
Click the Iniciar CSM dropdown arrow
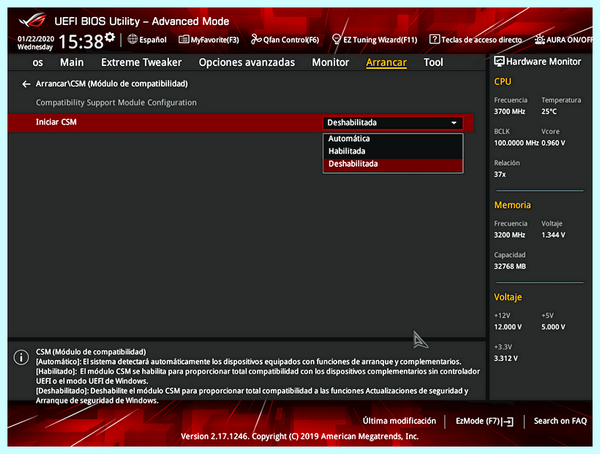pos(454,123)
